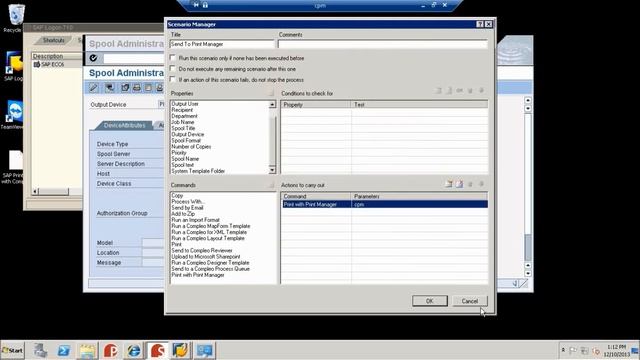
Task: Check 'If an action fails, do not stop the process'
Action: [173, 79]
